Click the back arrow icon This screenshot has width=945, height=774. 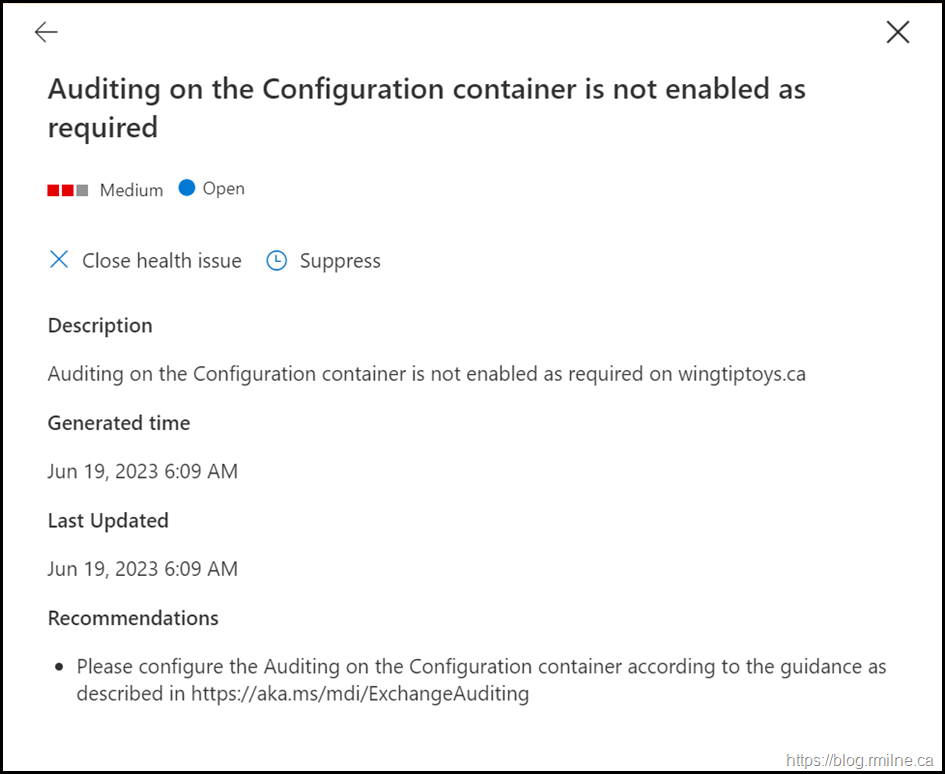tap(46, 32)
